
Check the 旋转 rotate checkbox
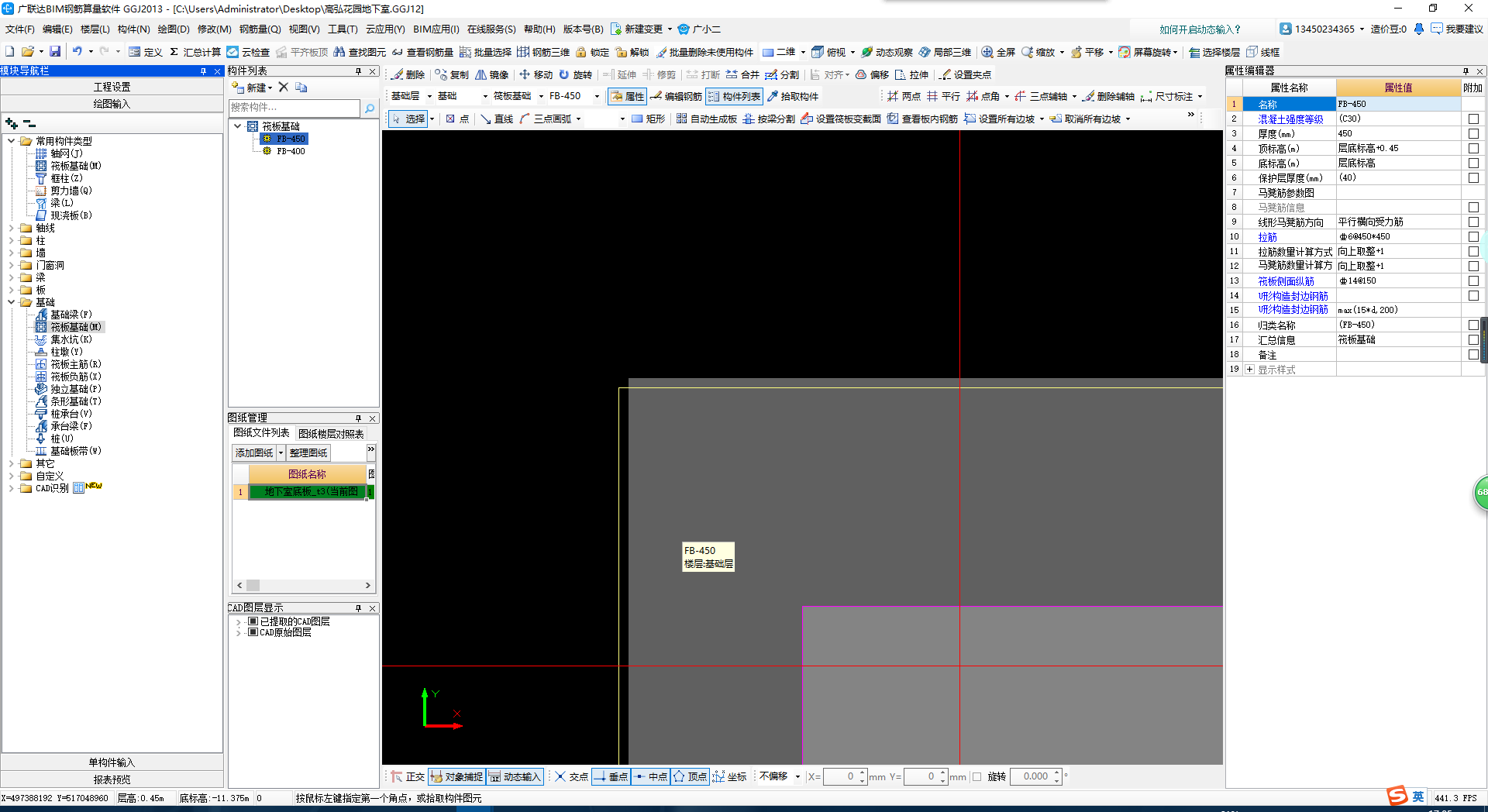pyautogui.click(x=976, y=776)
